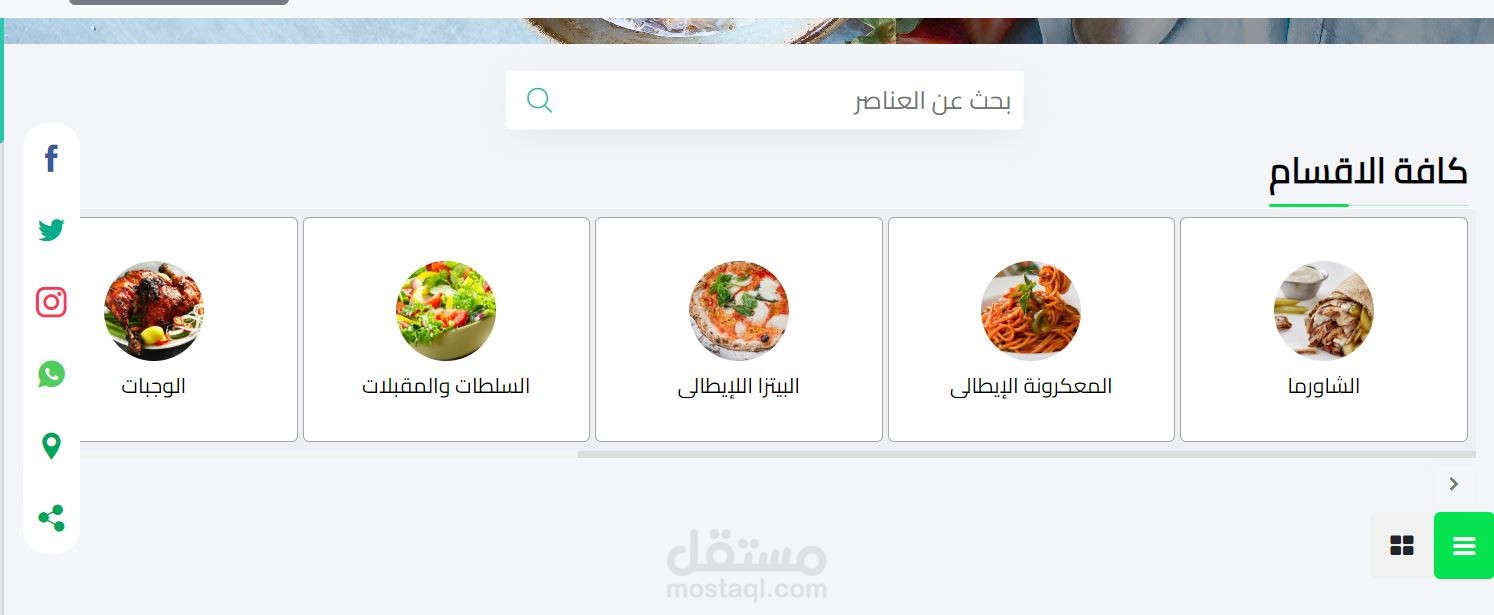Click the Twitter bird icon
1494x615 pixels.
click(x=51, y=230)
